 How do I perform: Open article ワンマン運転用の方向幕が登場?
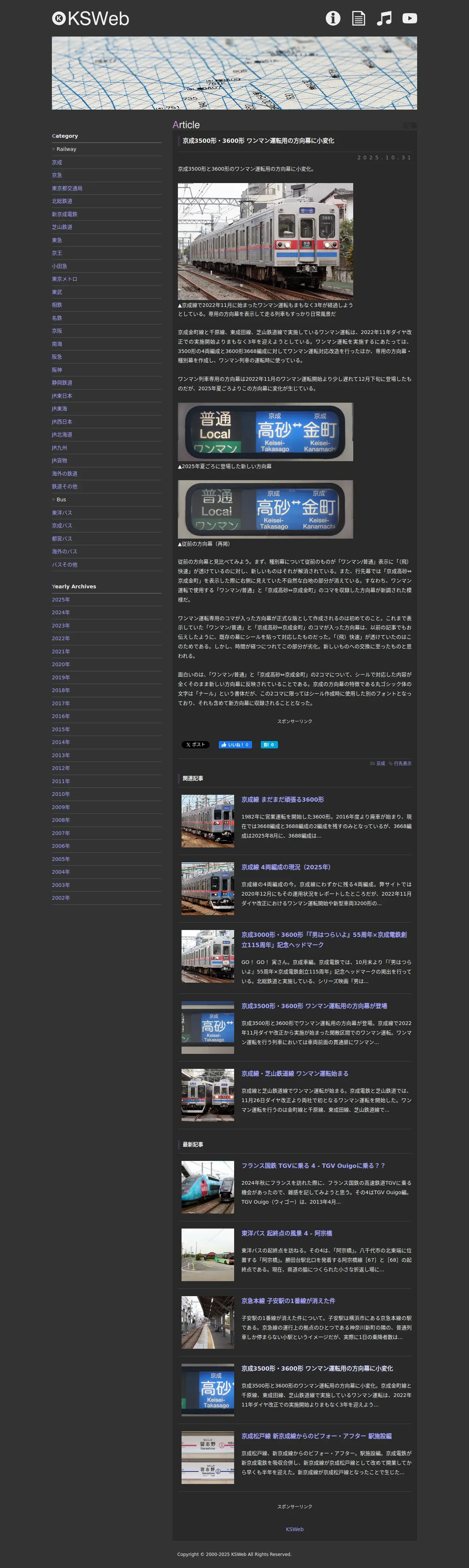coord(314,1006)
